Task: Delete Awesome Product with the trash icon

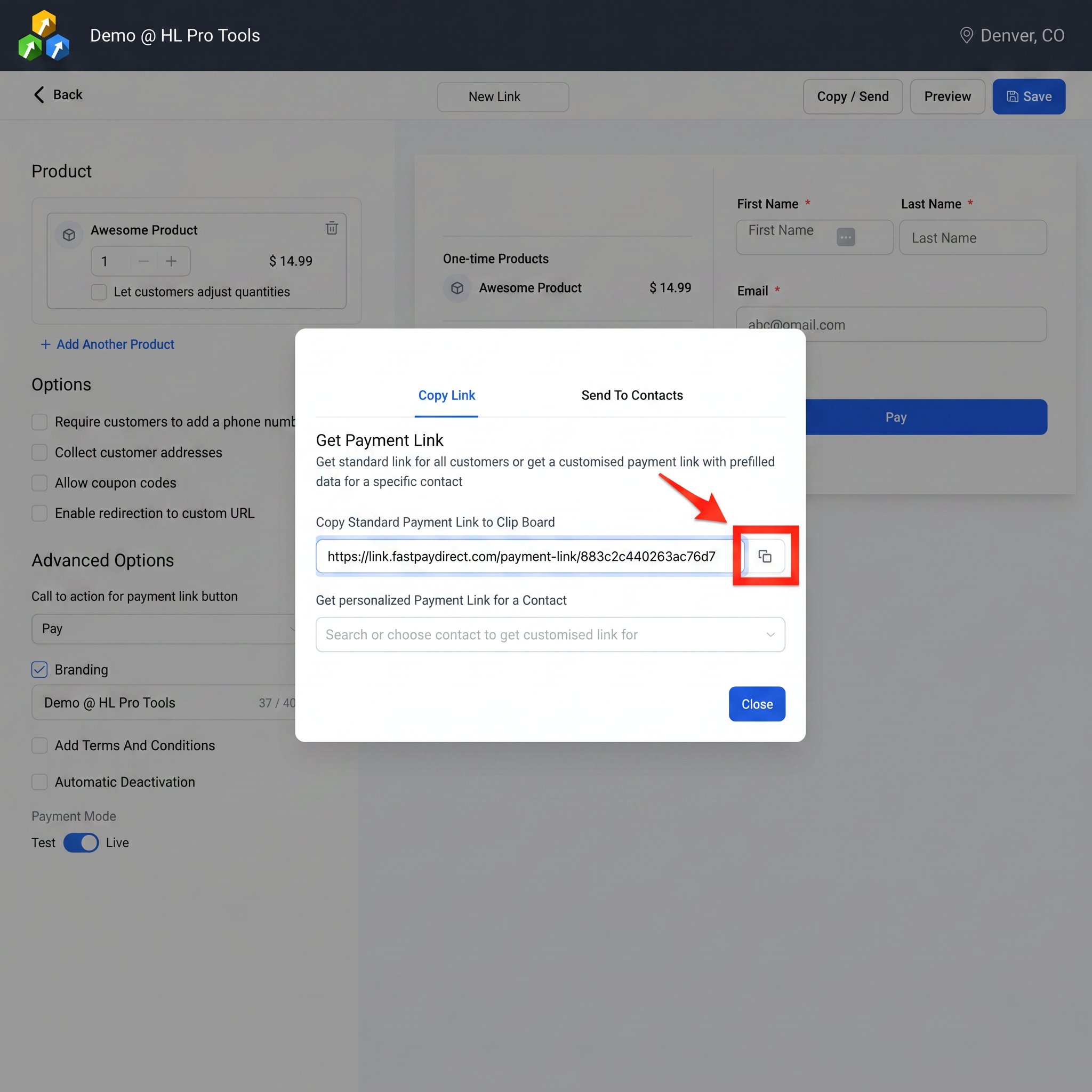Action: (x=332, y=228)
